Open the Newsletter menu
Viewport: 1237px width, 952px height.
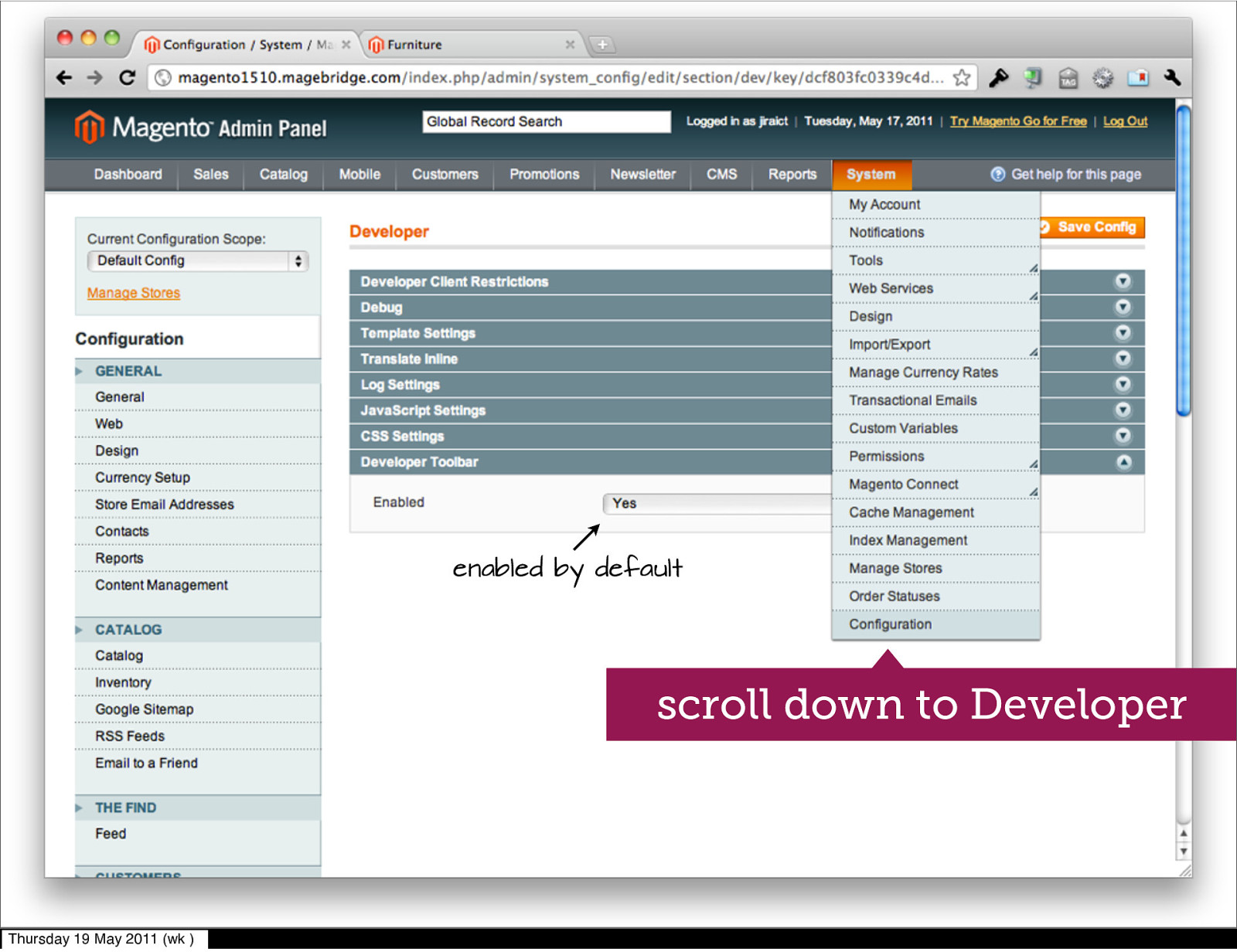[x=642, y=174]
